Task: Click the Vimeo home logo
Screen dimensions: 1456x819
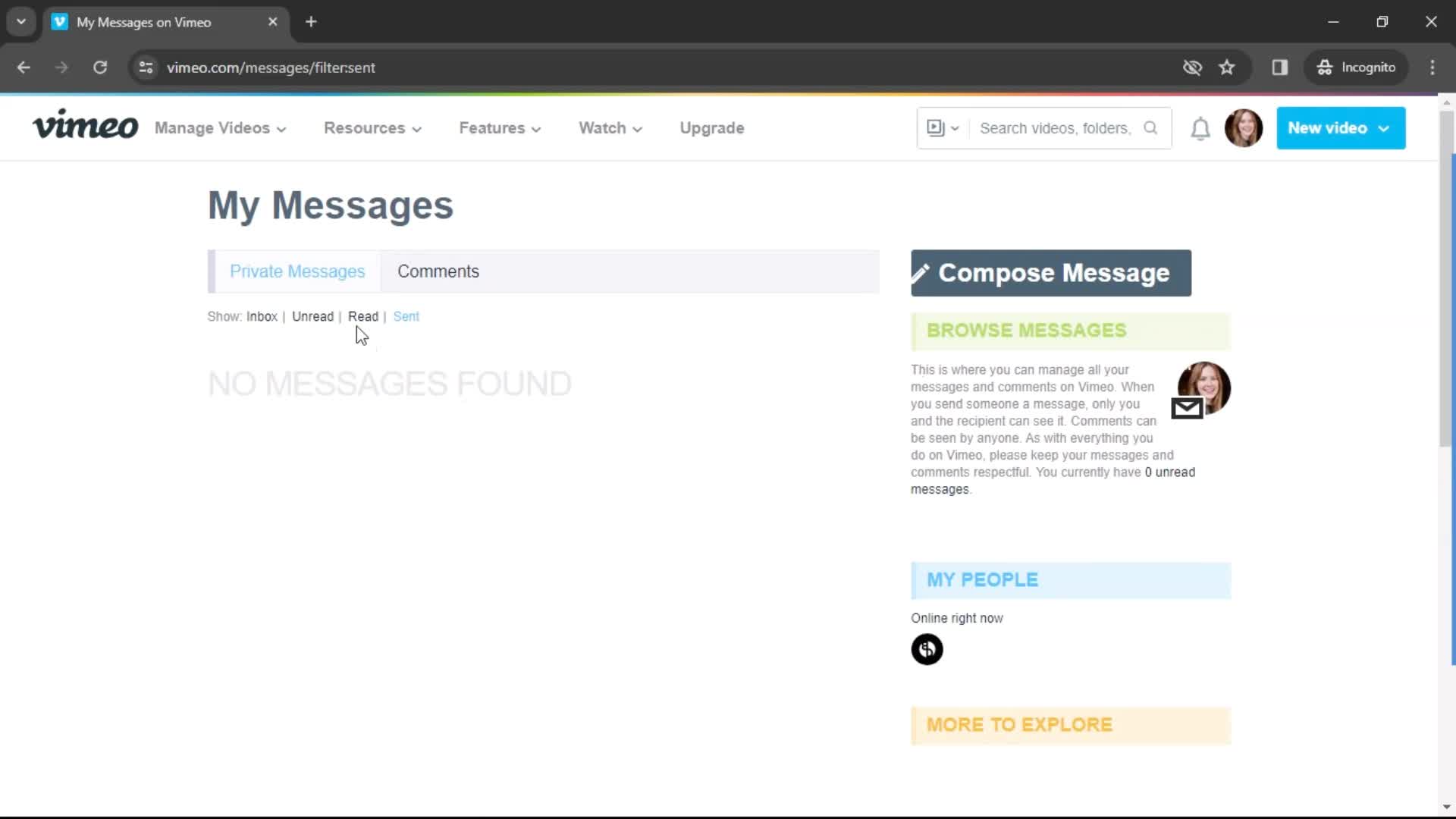Action: [85, 128]
